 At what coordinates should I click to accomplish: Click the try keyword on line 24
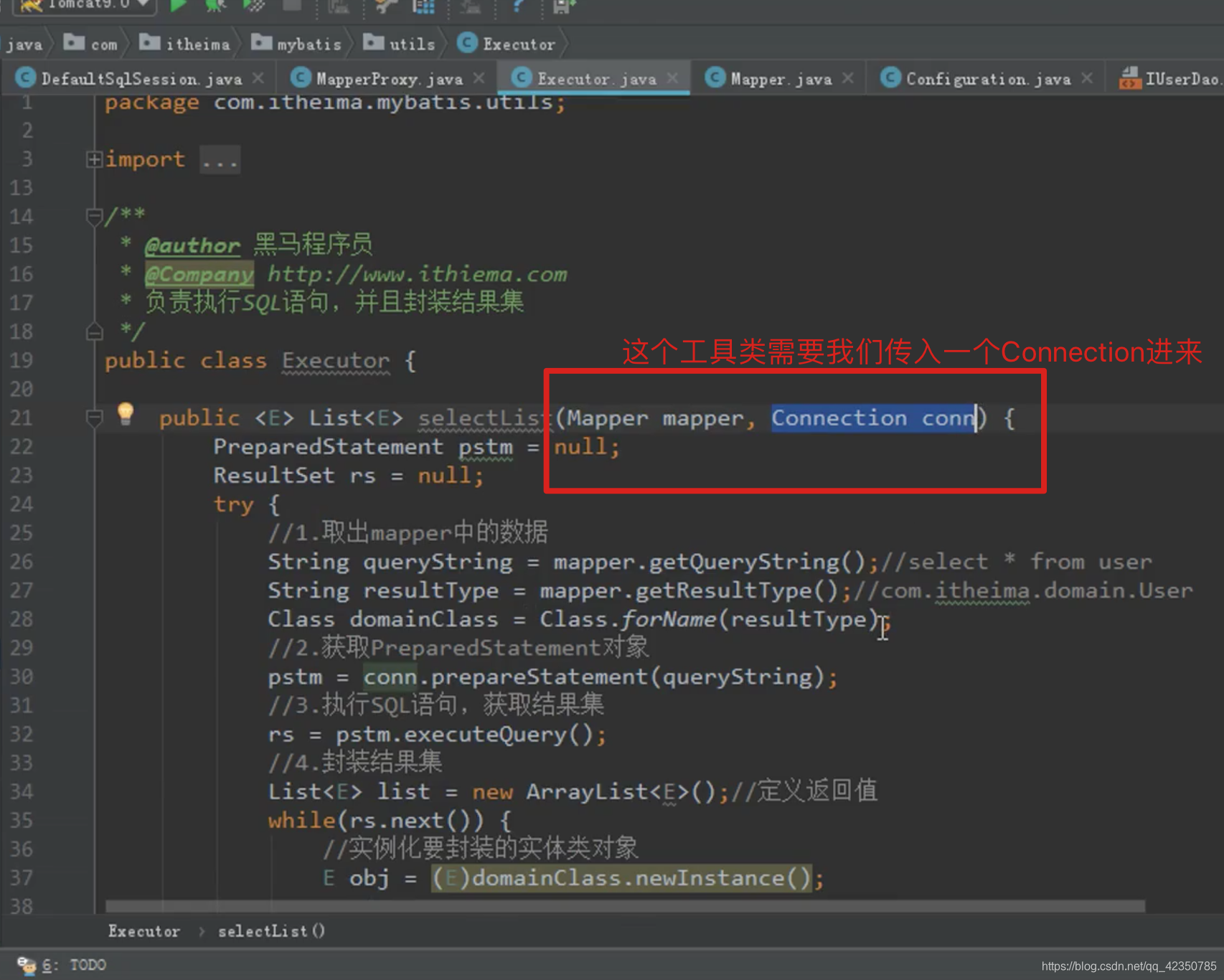[x=233, y=505]
